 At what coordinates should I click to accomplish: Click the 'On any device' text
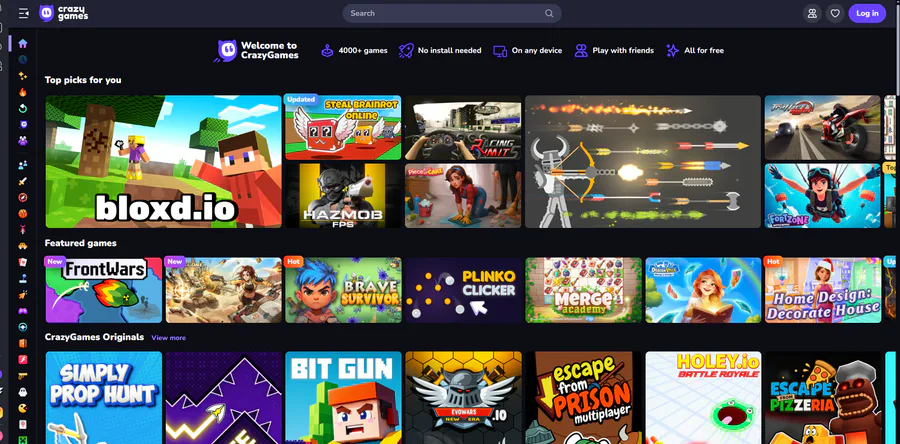[x=537, y=50]
